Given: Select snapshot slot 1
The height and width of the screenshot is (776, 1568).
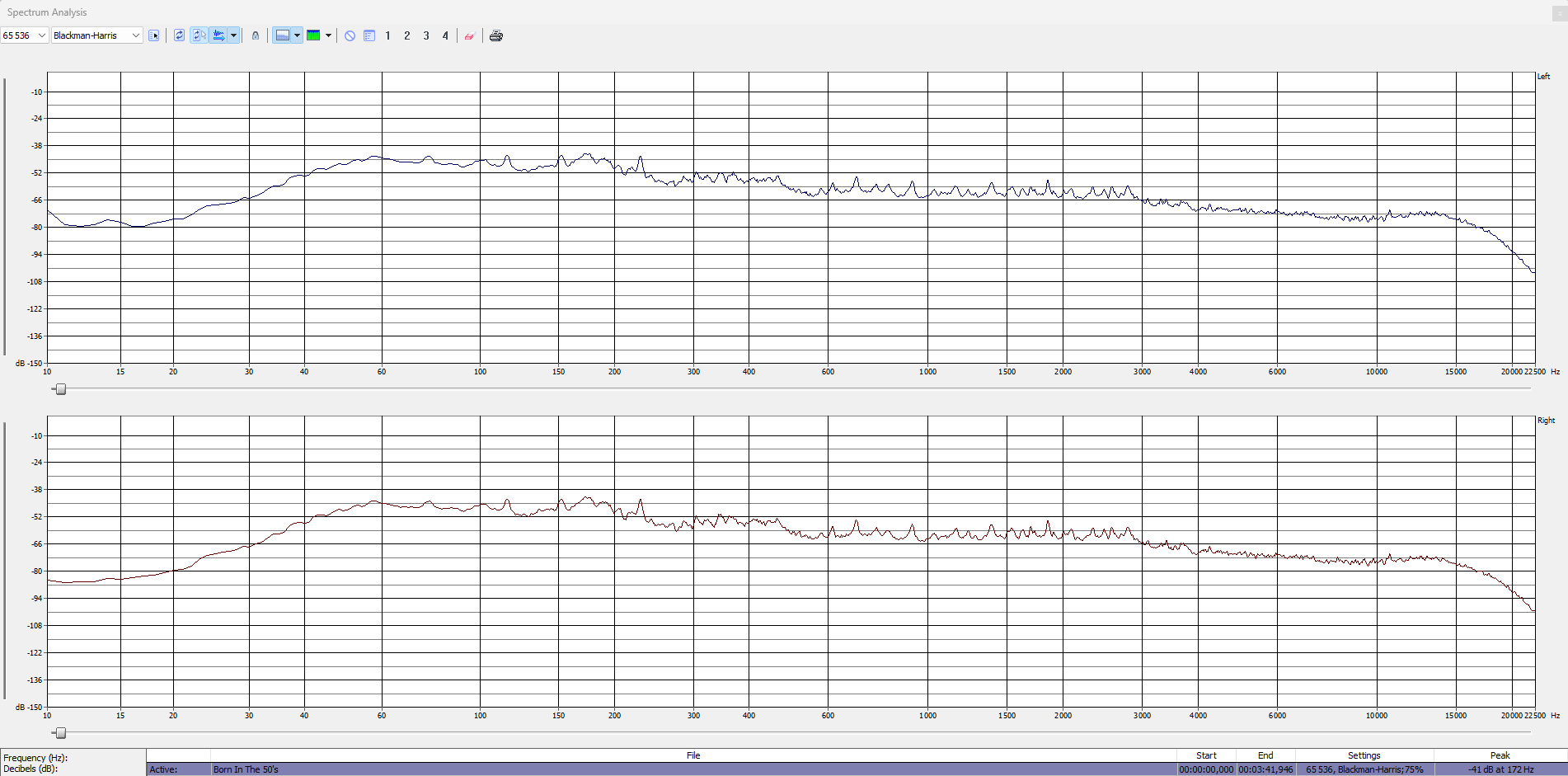Looking at the screenshot, I should [x=387, y=35].
